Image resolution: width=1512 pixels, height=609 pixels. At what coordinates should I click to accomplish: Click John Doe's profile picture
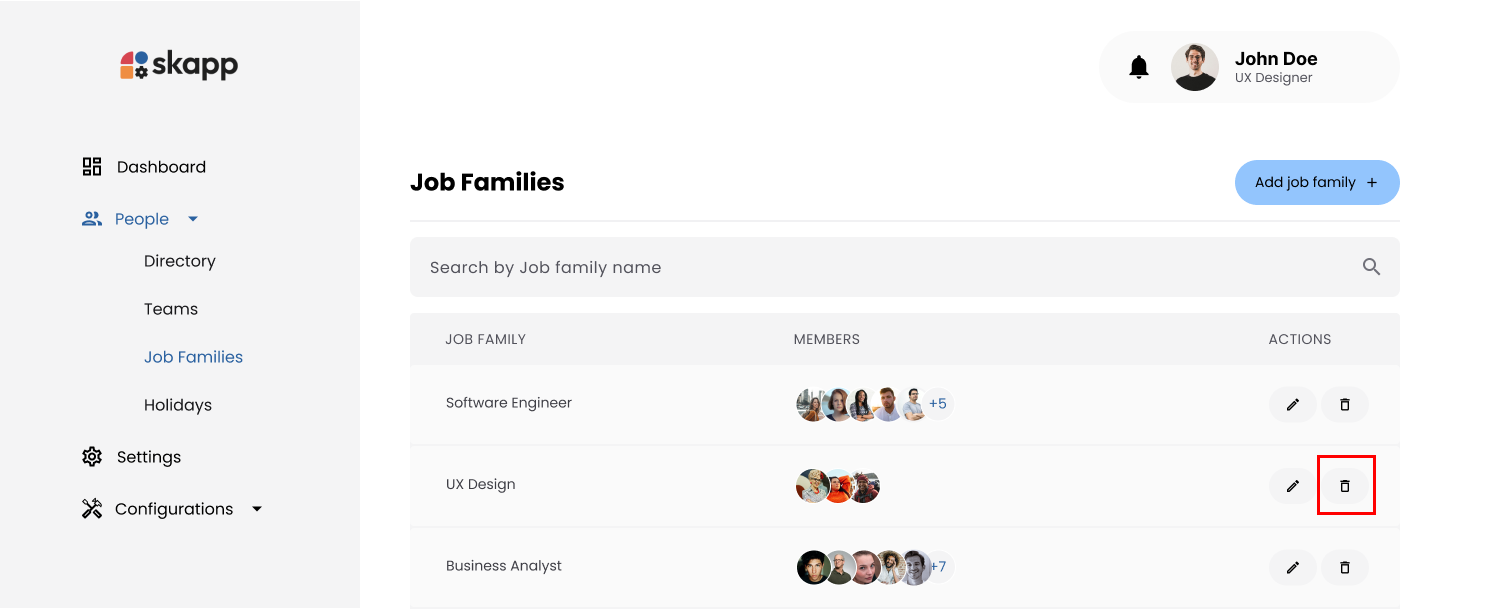tap(1195, 66)
